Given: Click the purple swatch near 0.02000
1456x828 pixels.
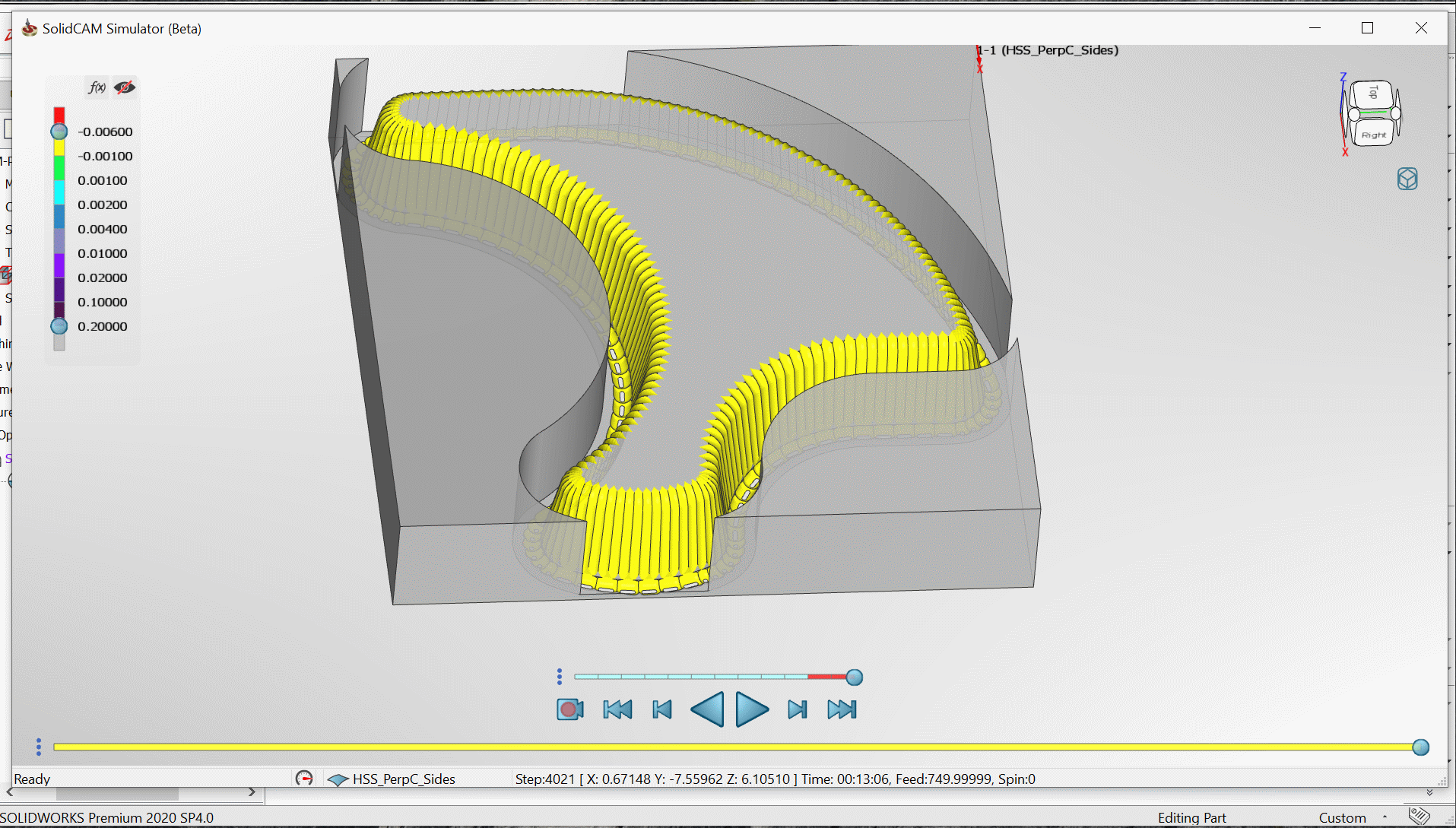Looking at the screenshot, I should [59, 265].
